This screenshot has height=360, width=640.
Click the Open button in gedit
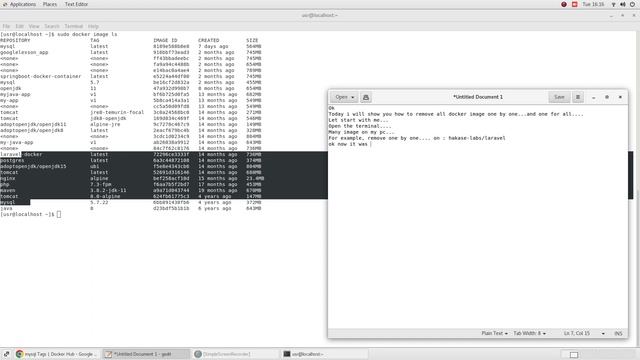(344, 97)
